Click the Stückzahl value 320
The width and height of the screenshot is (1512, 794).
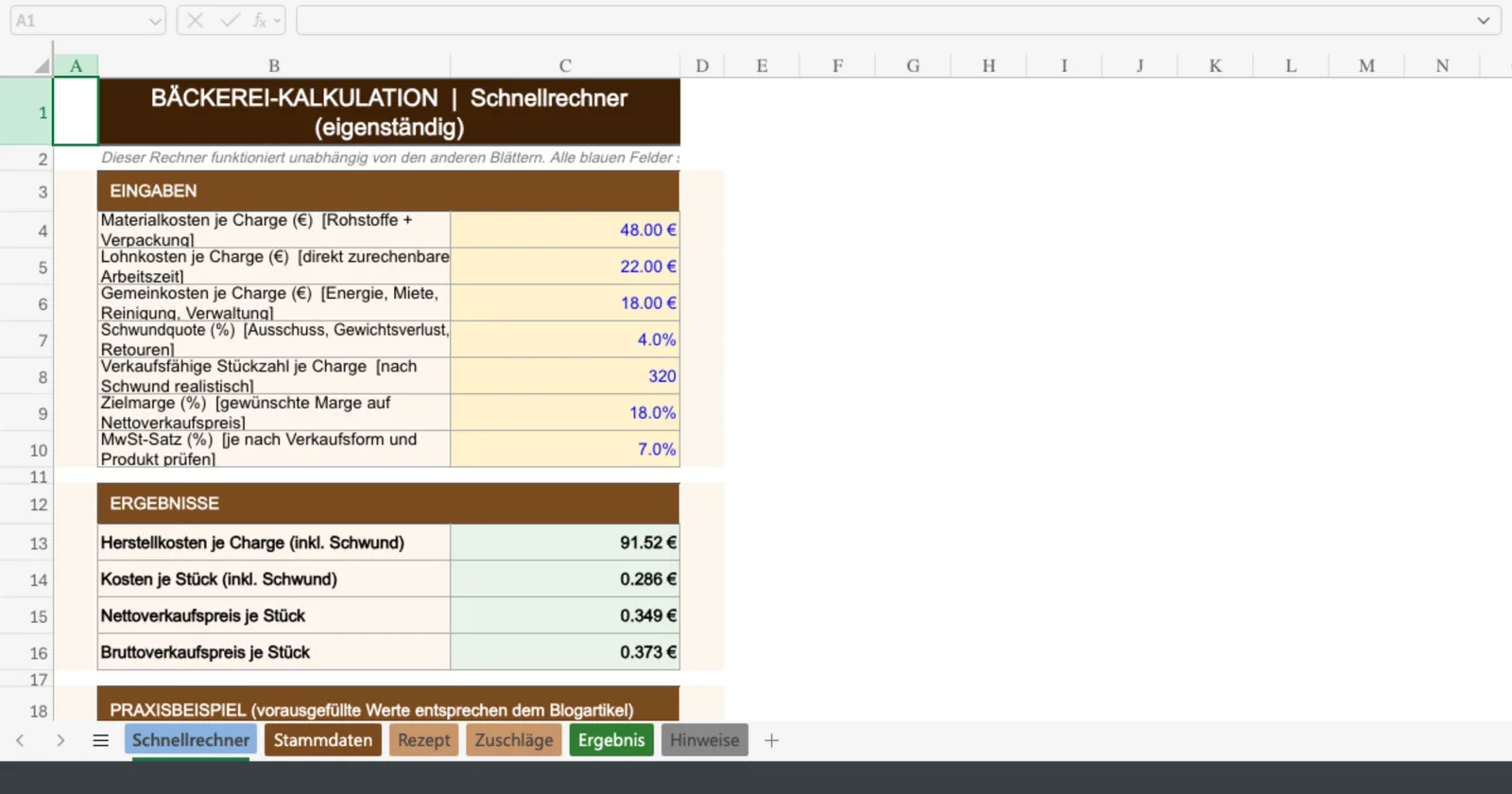click(565, 376)
